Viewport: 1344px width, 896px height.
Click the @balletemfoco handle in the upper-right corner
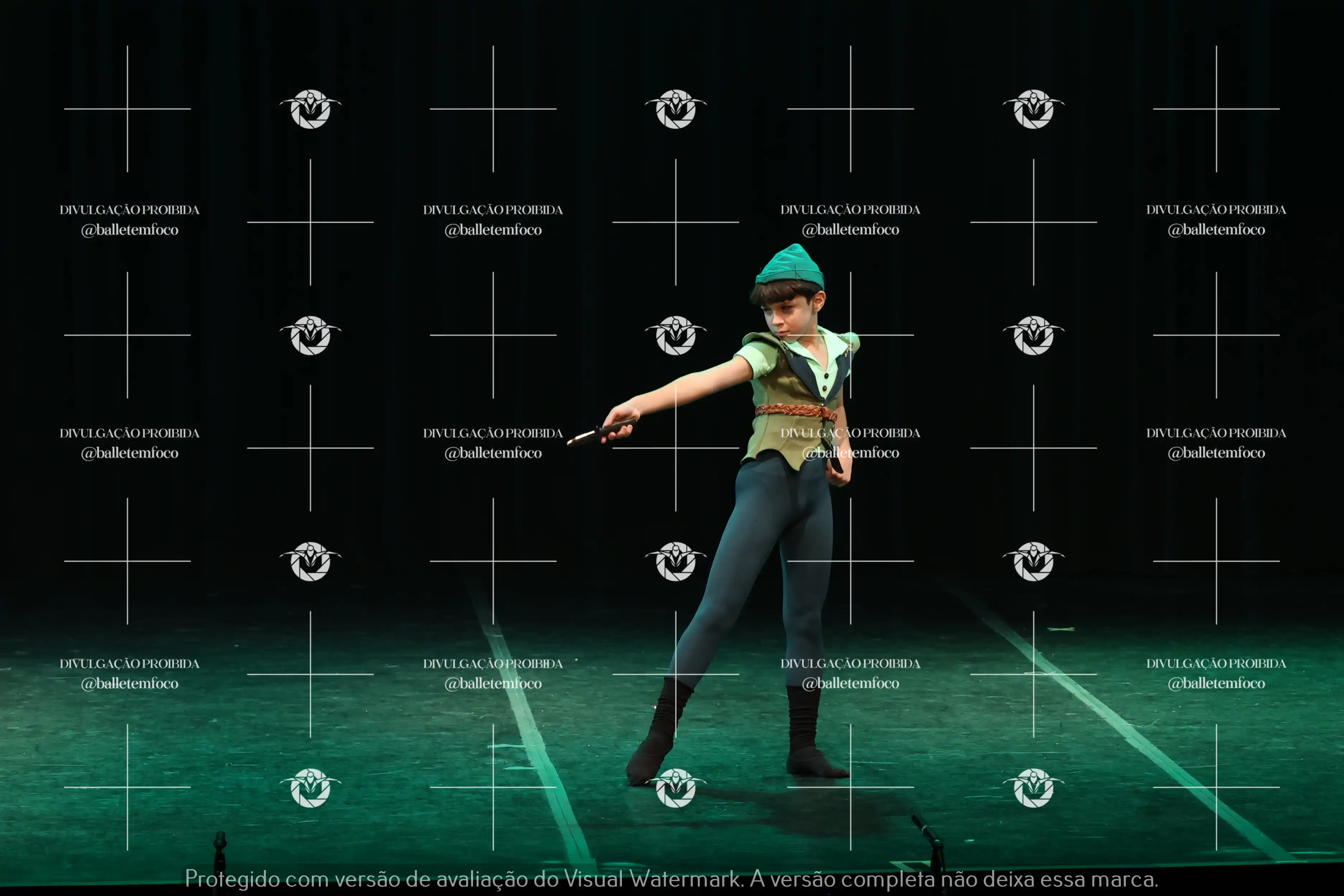coord(1216,230)
